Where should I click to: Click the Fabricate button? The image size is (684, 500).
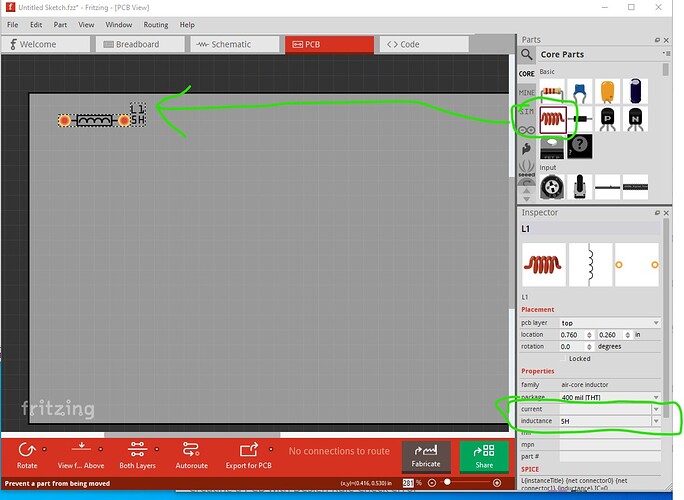point(426,456)
